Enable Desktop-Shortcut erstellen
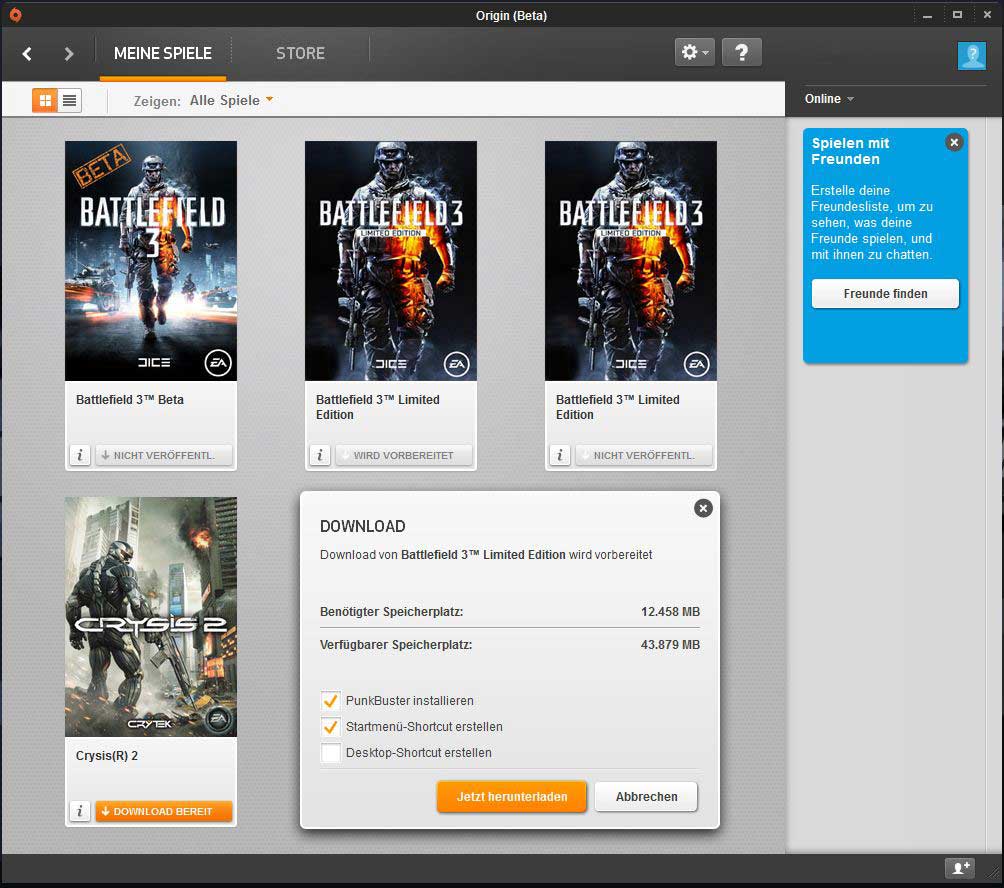The image size is (1004, 888). tap(330, 753)
